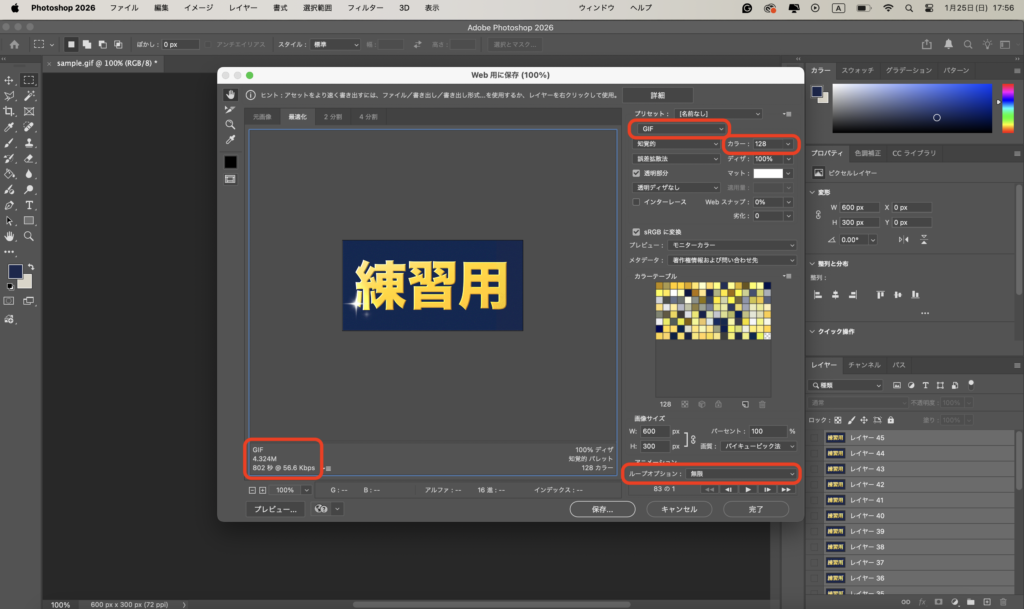Enable the インターレース checkbox

637,202
